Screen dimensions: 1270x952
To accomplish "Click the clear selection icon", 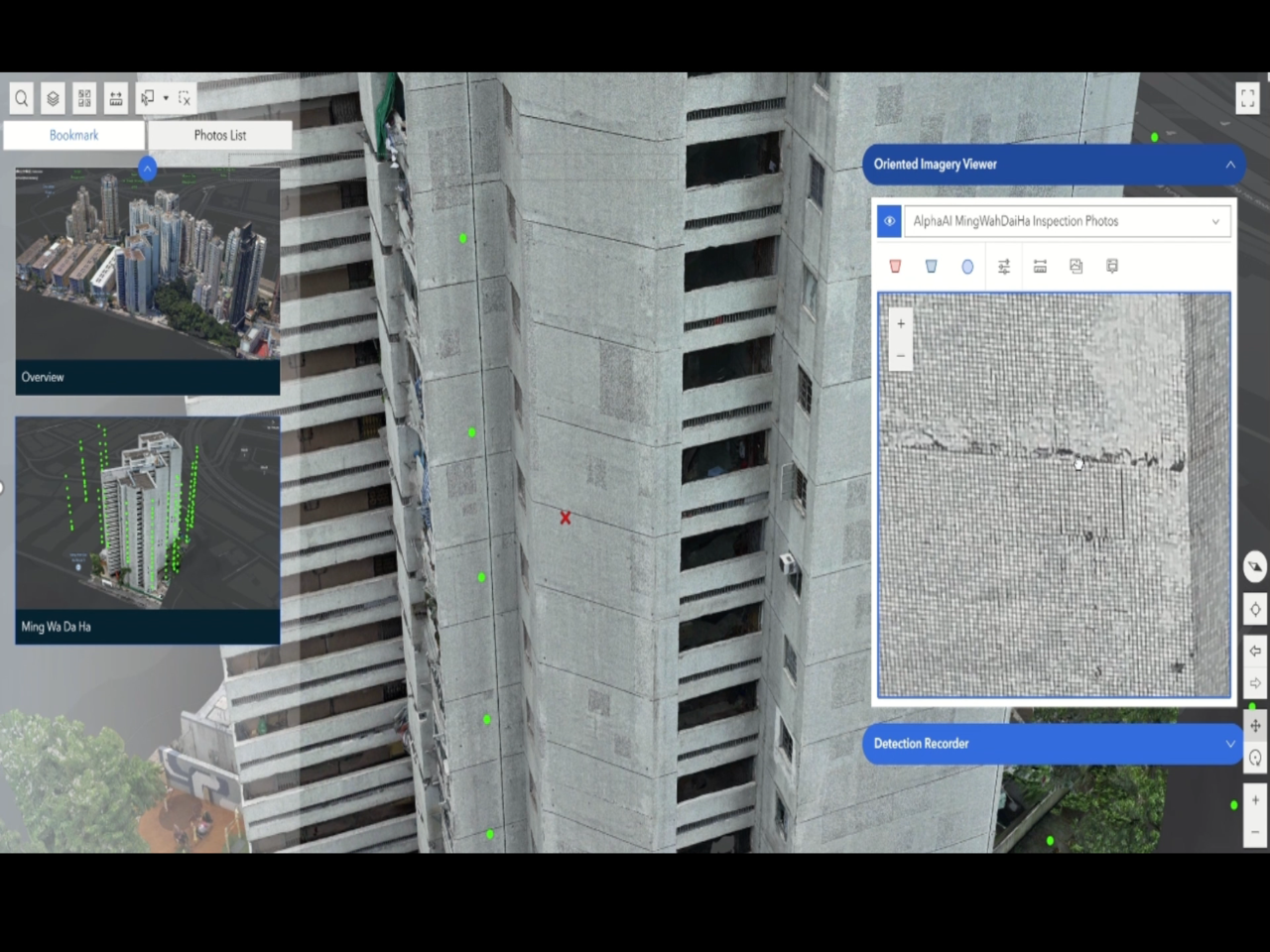I will pyautogui.click(x=185, y=98).
